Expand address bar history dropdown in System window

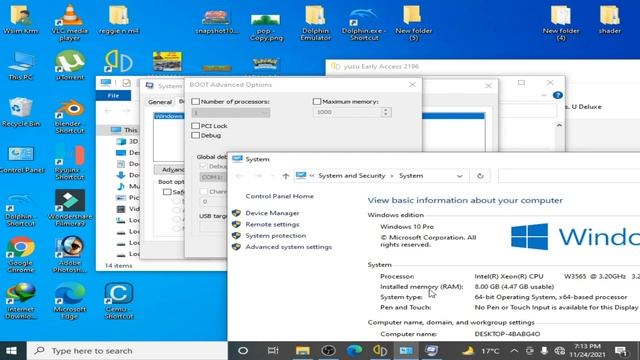459,176
